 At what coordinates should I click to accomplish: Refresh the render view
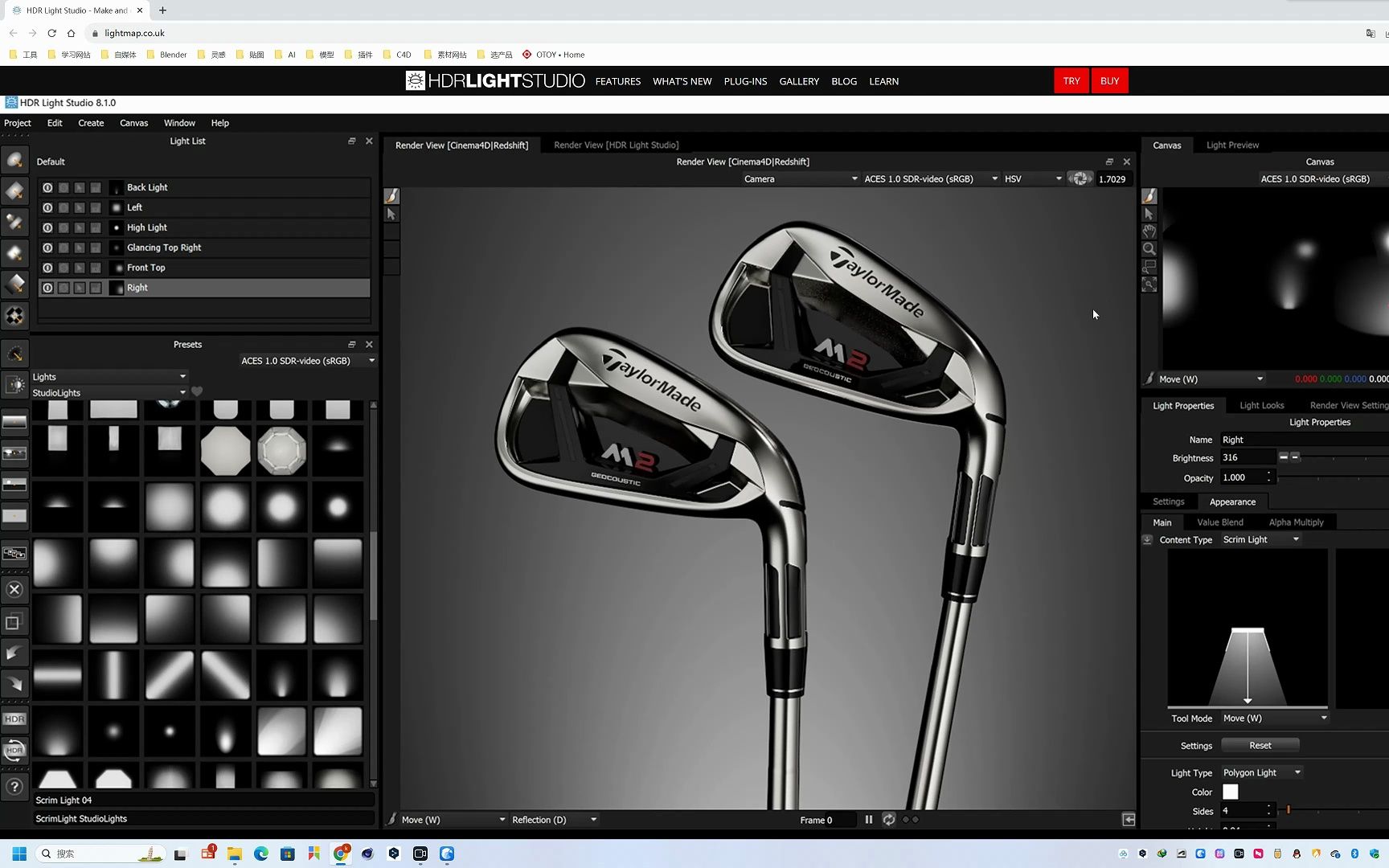tap(888, 820)
